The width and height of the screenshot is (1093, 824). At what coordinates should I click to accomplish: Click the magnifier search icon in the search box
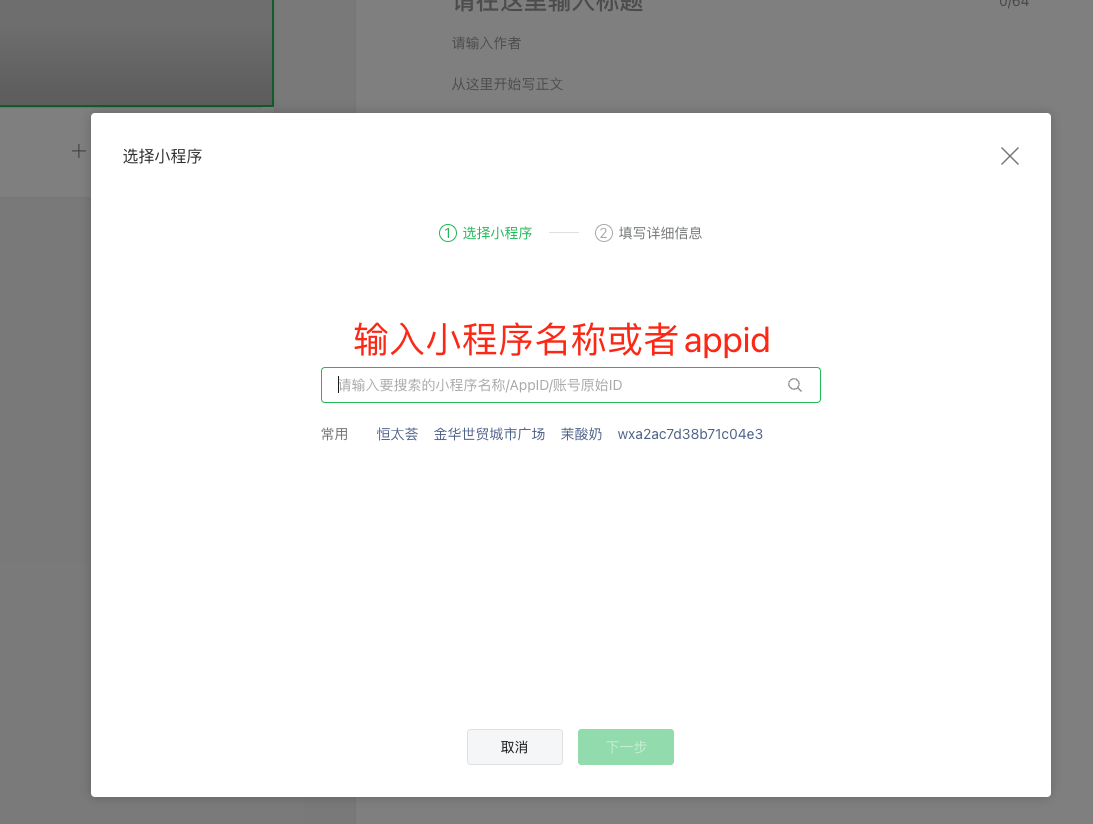pos(795,385)
